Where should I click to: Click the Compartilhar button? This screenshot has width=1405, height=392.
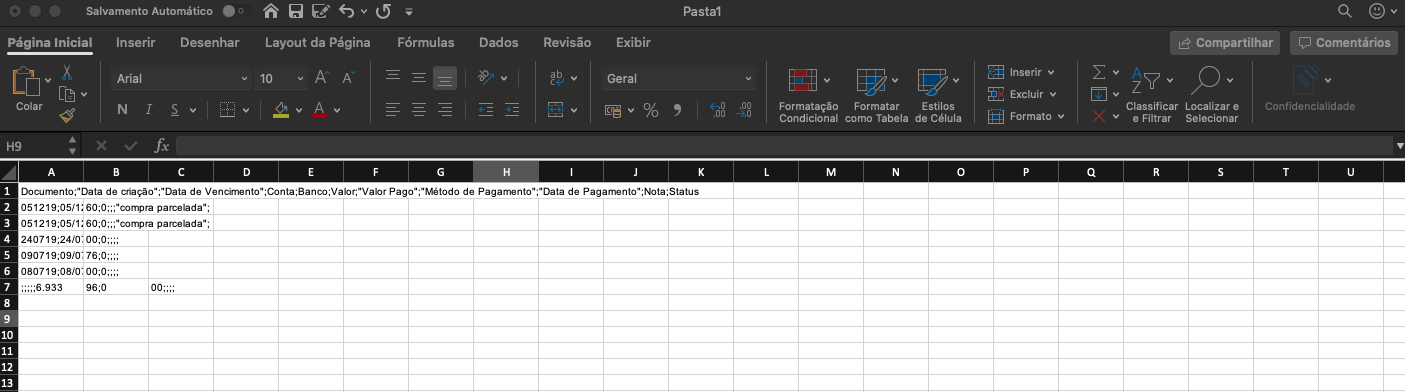1226,43
